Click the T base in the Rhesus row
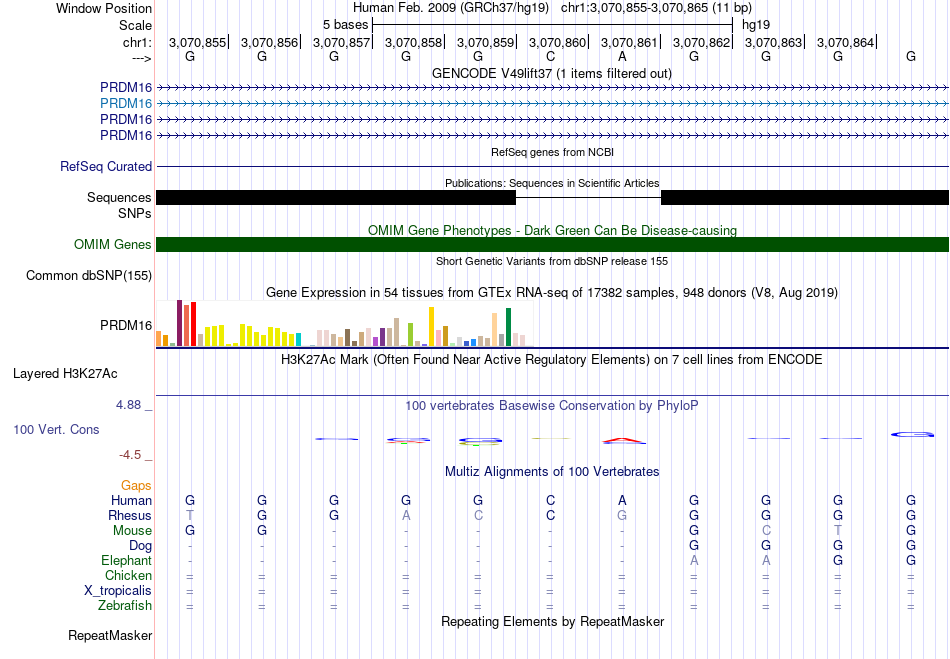 coord(190,515)
